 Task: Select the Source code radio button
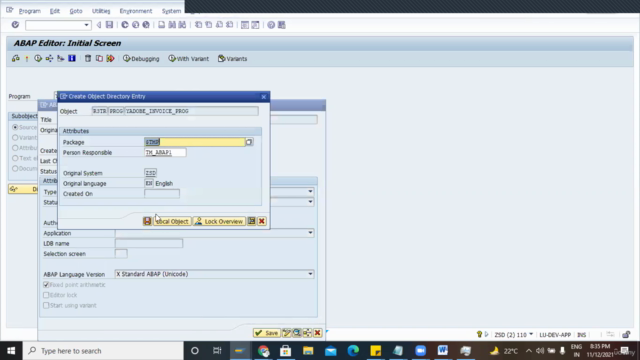(15, 127)
